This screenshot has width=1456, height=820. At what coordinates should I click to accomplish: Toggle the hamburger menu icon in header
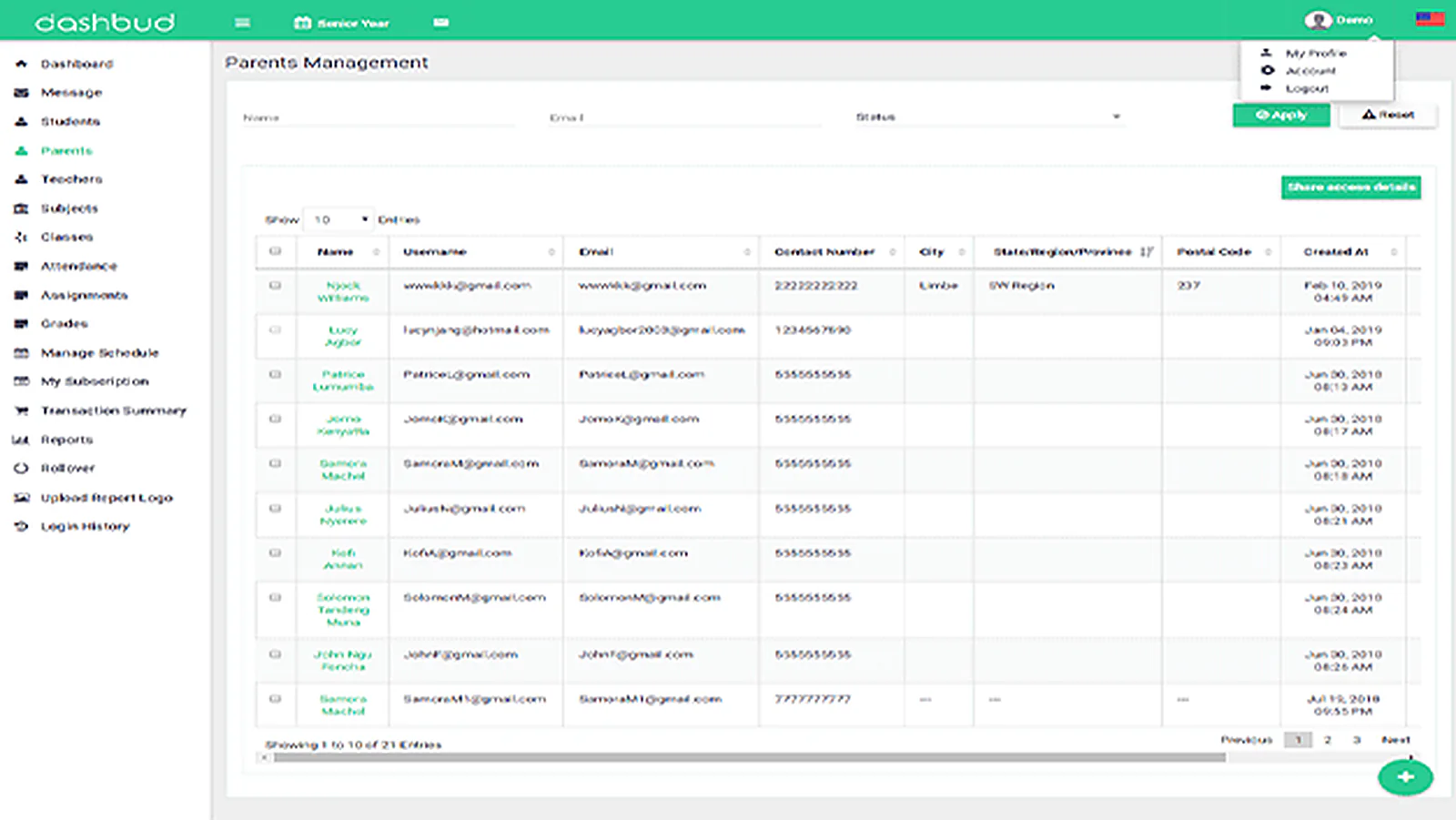[242, 23]
